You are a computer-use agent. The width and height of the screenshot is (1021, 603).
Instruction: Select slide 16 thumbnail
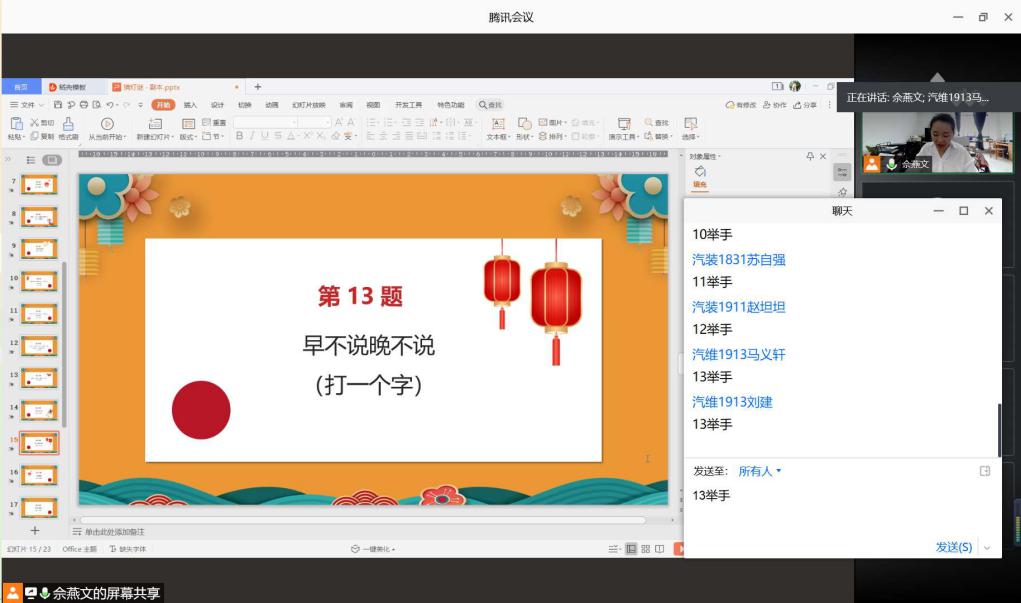coord(39,475)
